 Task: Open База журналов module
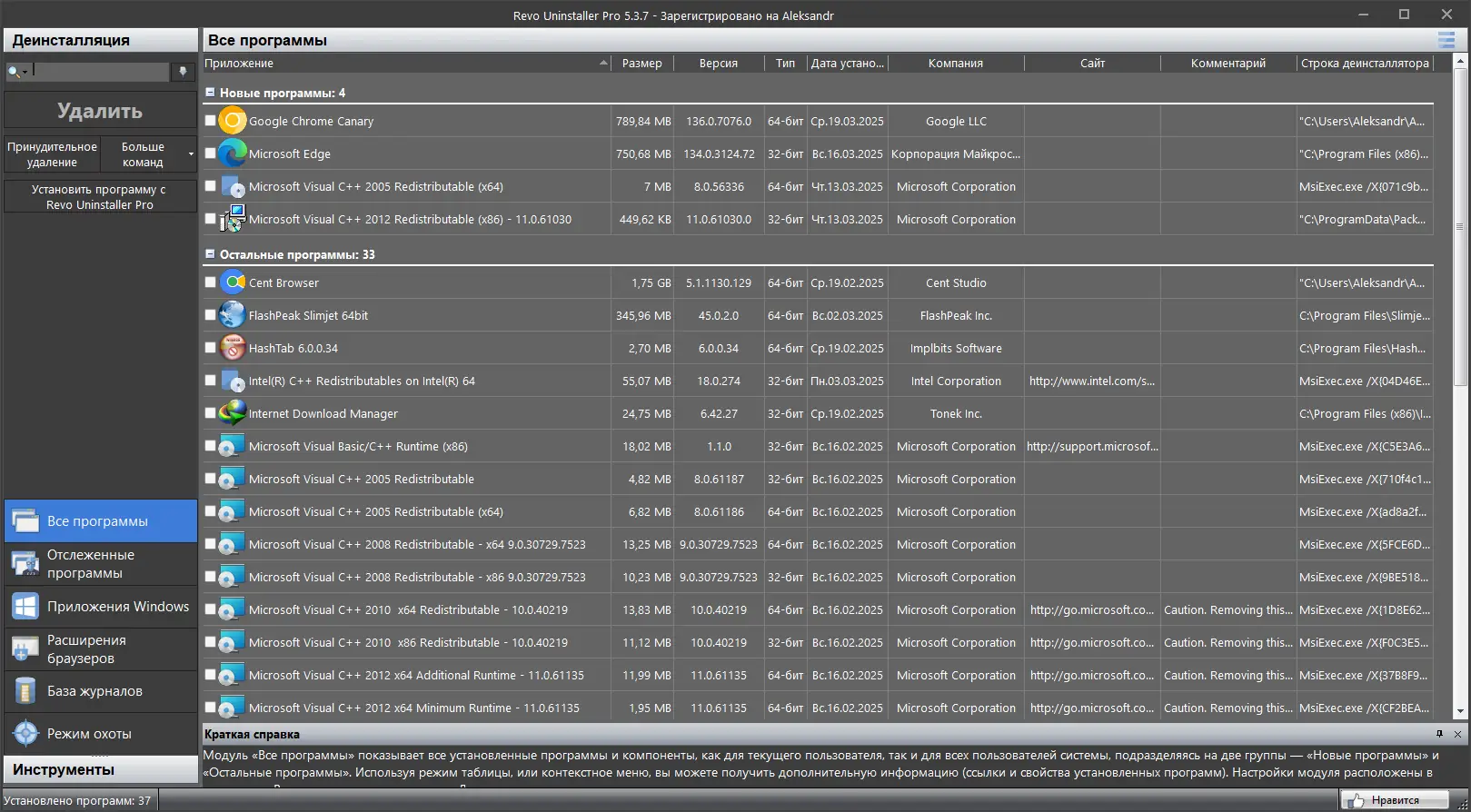(x=101, y=691)
